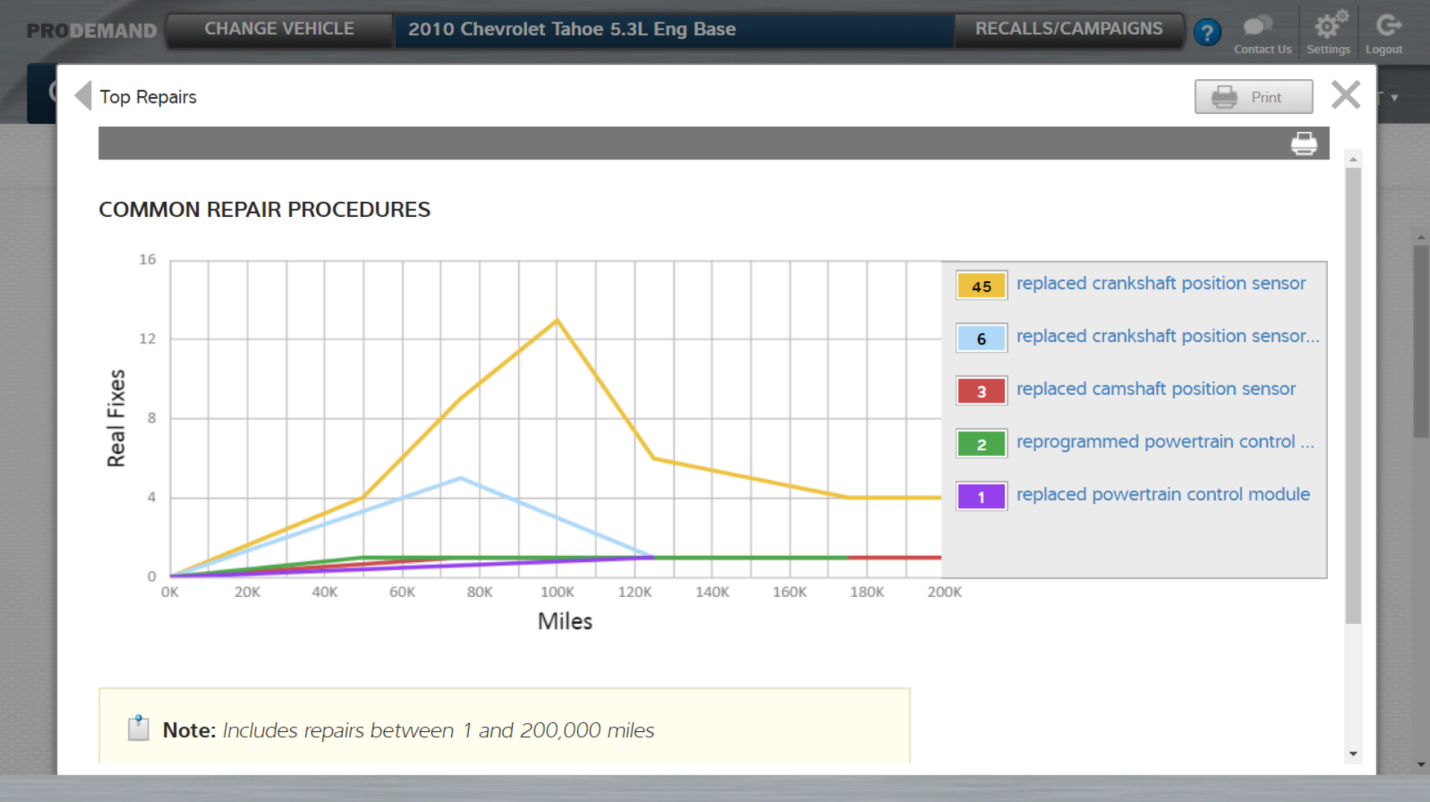The image size is (1430, 802).
Task: Click the white printer icon in gray bar
Action: click(1304, 144)
